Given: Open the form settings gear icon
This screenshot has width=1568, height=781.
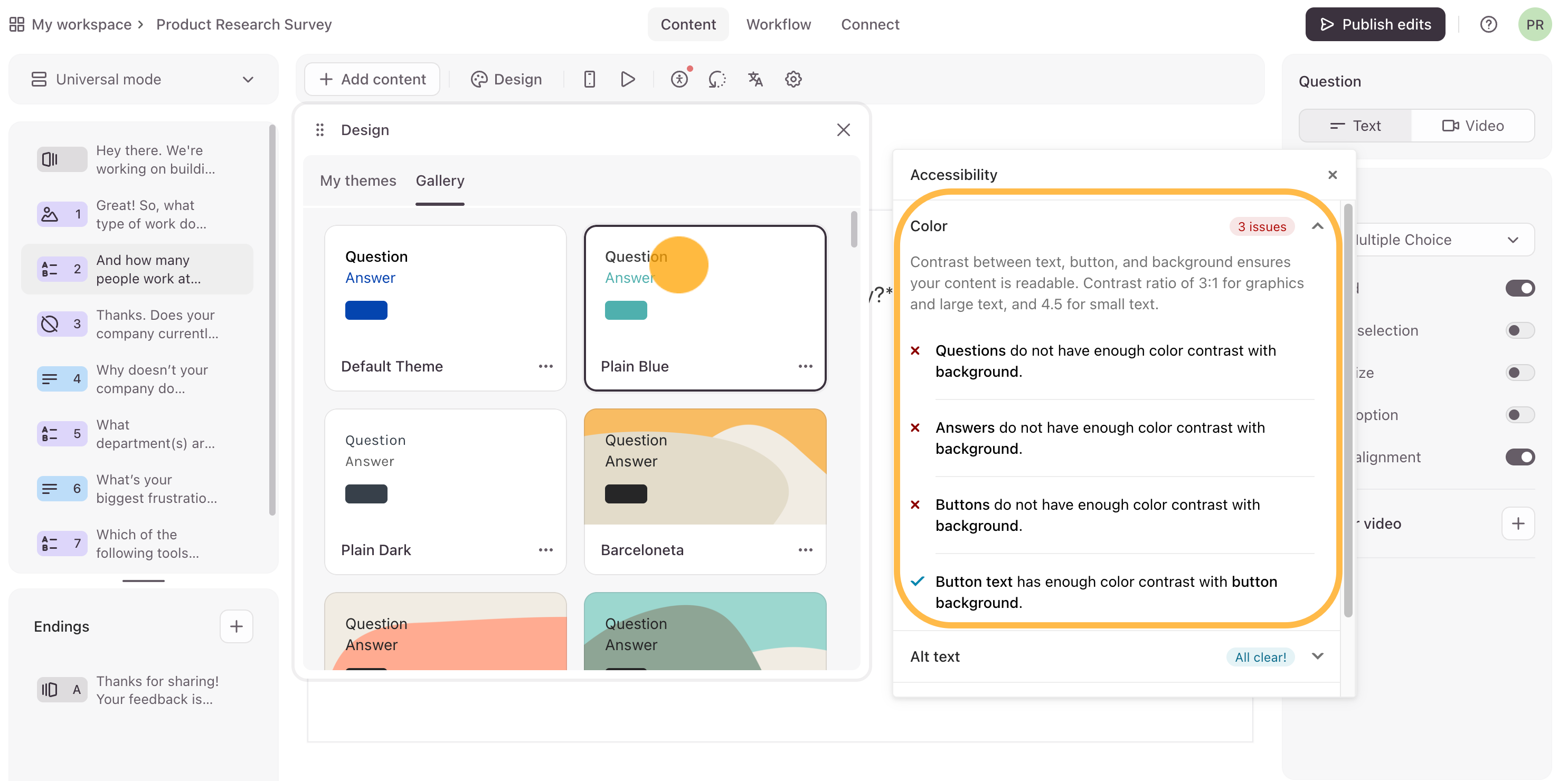Looking at the screenshot, I should 793,79.
